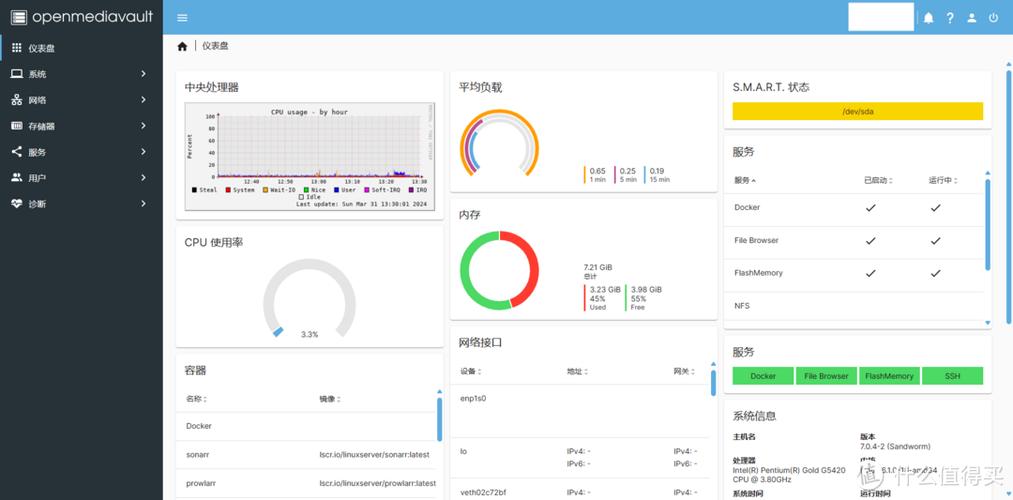Open the notifications bell
This screenshot has height=500, width=1013.
(928, 18)
